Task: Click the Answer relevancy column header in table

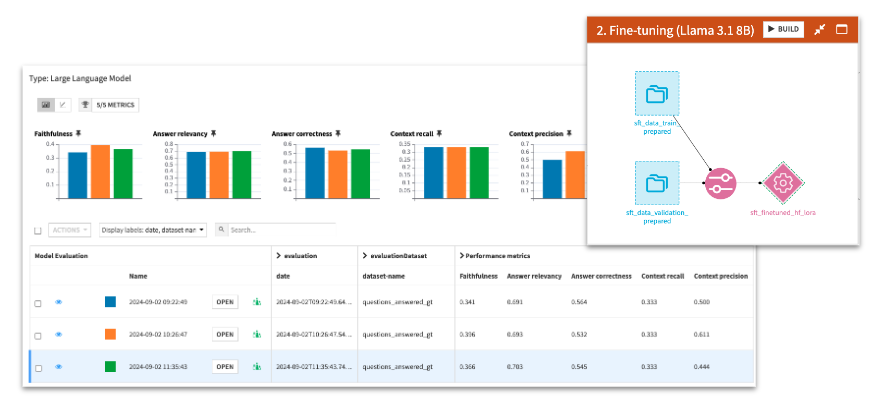Action: coord(534,276)
